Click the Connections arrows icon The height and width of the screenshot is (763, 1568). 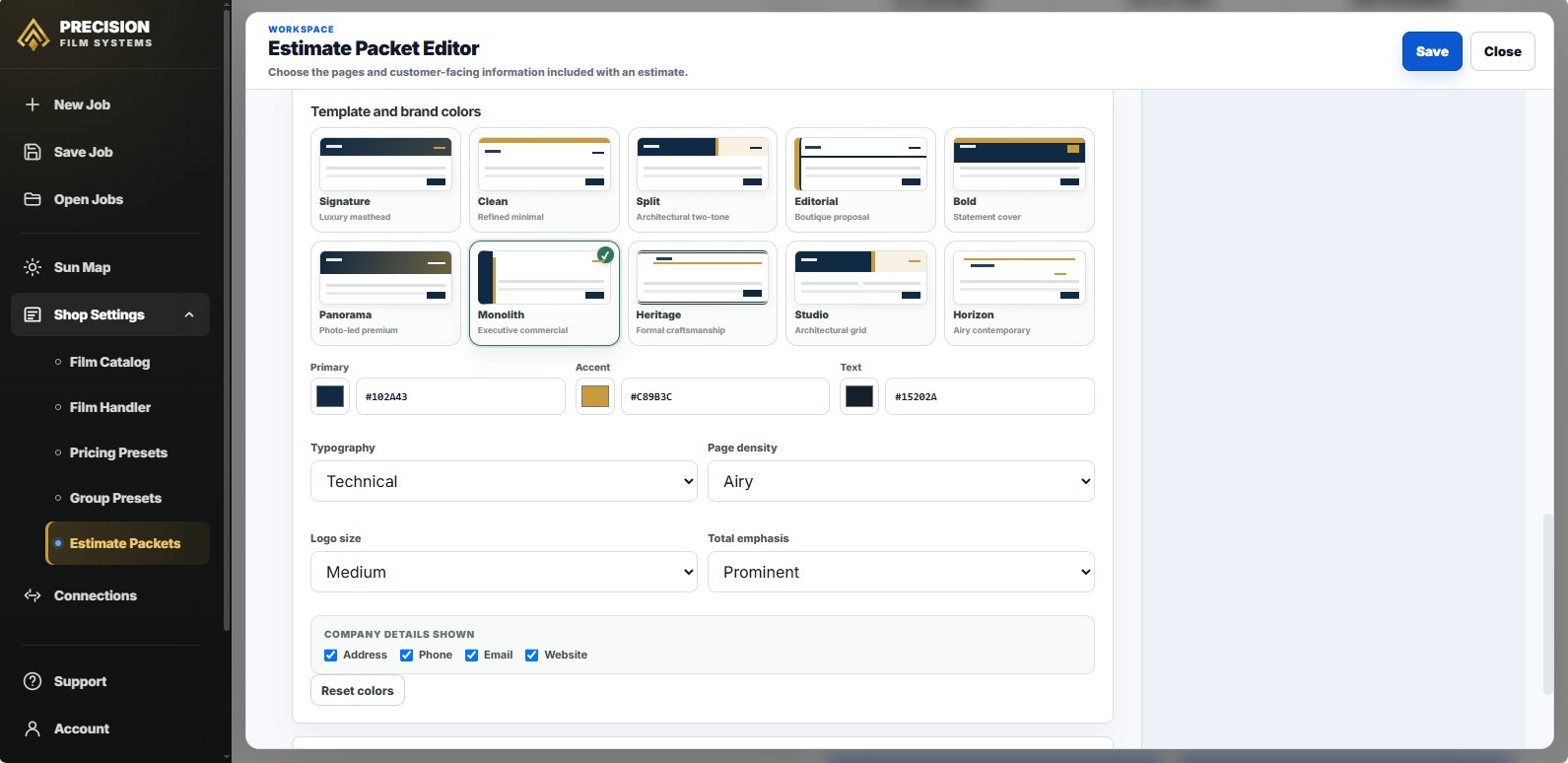(33, 595)
